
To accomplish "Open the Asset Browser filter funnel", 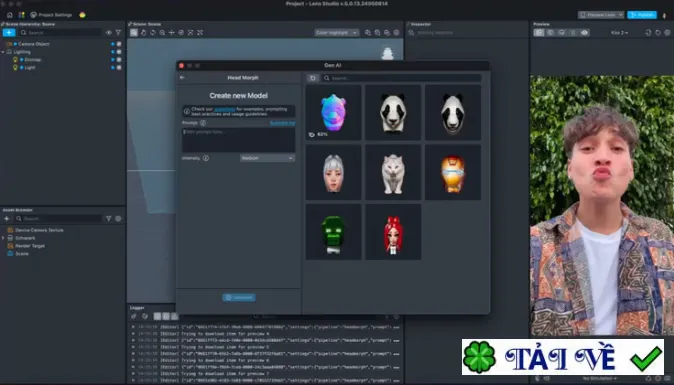I will tap(109, 219).
